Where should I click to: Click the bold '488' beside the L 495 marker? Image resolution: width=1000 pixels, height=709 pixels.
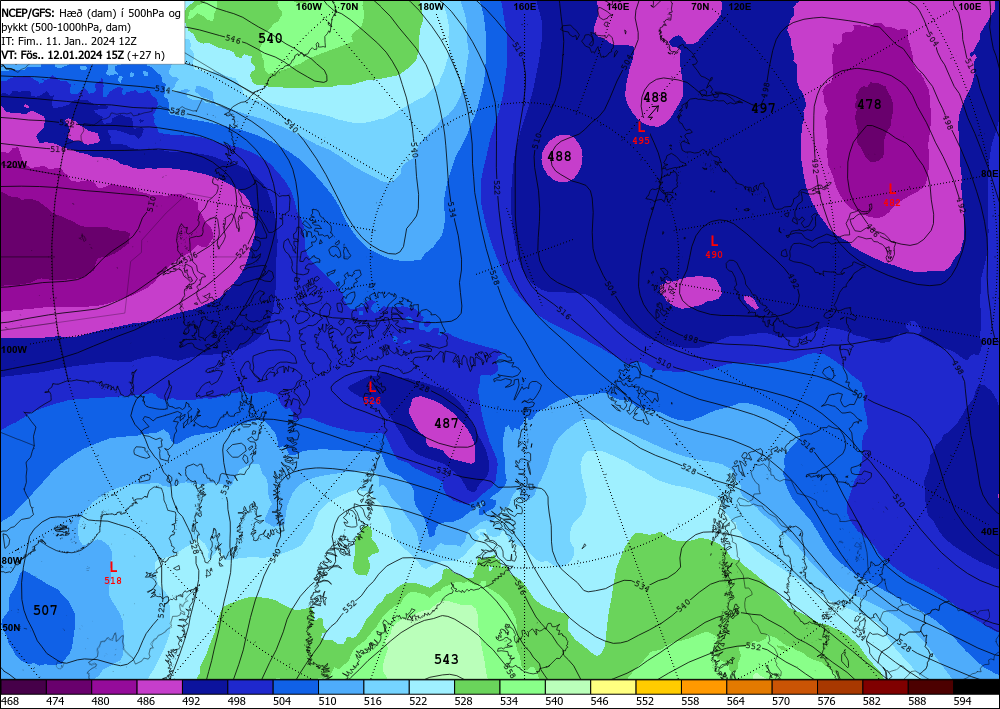click(655, 98)
